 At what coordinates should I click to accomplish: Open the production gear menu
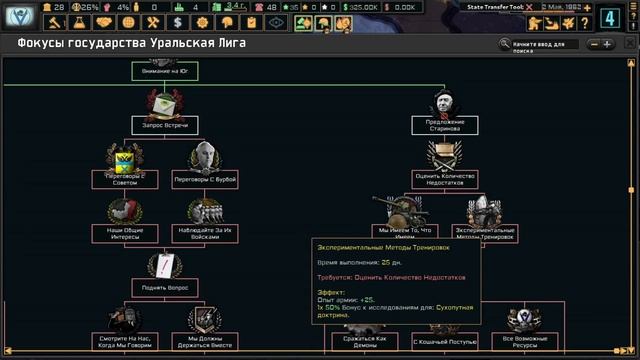click(202, 23)
